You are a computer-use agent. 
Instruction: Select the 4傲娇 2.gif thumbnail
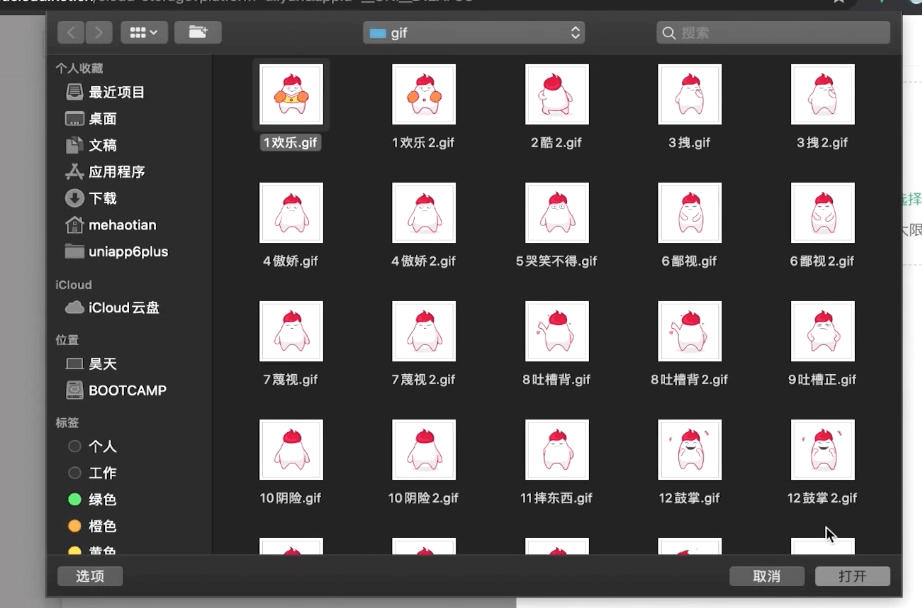coord(424,213)
